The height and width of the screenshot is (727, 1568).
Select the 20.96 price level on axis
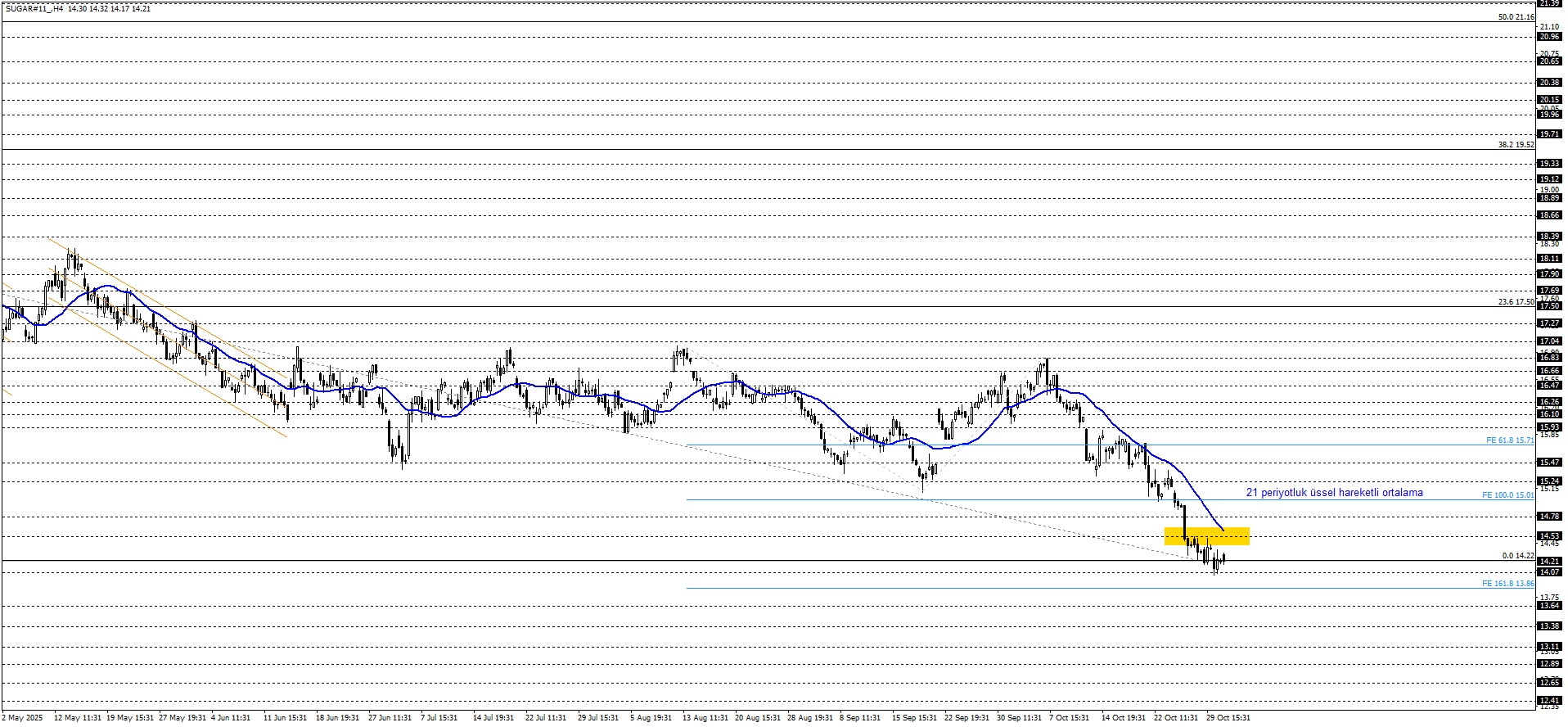pyautogui.click(x=1548, y=37)
